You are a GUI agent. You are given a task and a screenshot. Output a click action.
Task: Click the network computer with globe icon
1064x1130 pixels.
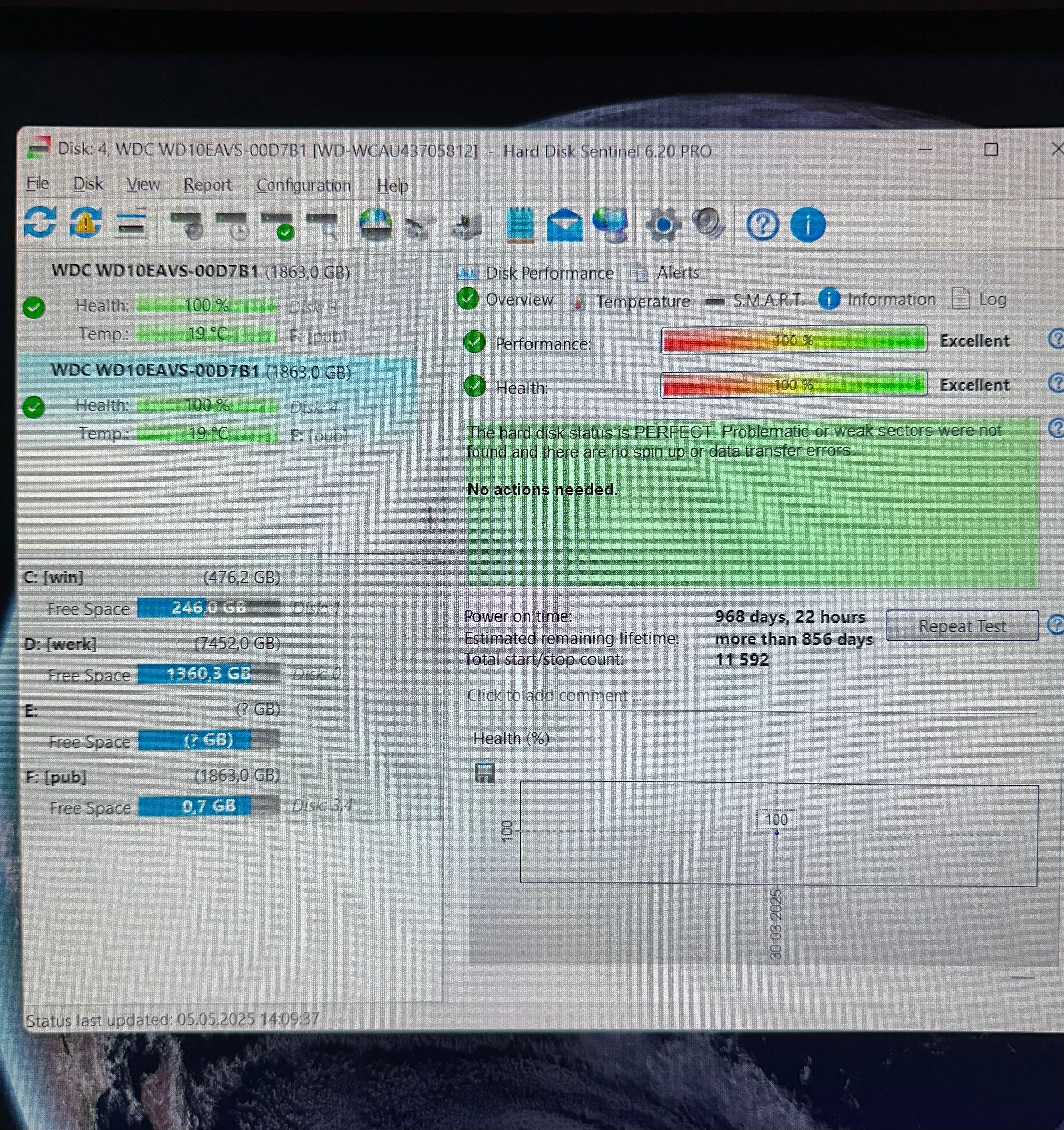611,224
